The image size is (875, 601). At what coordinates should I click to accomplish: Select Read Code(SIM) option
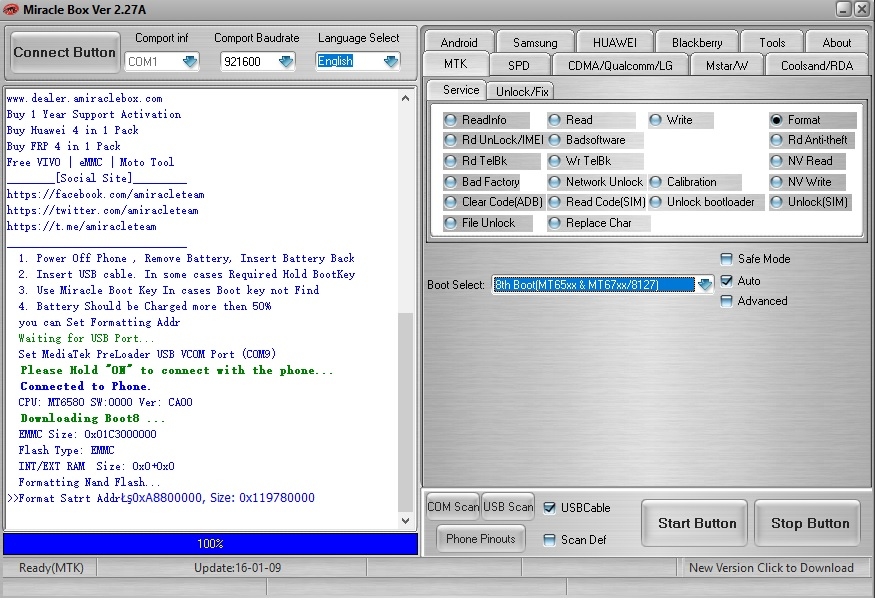(597, 202)
